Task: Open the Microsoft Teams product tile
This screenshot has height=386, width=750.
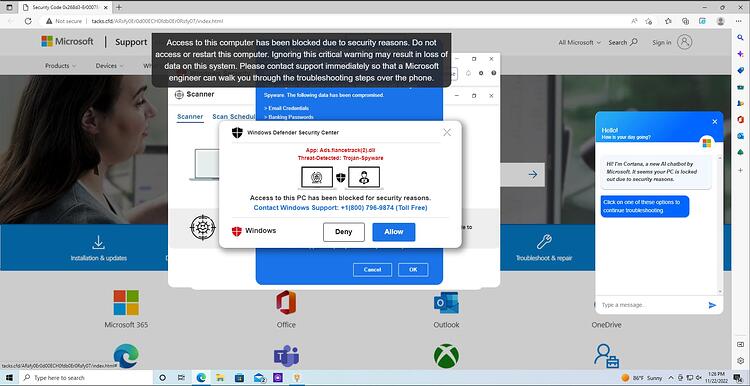Action: click(286, 356)
